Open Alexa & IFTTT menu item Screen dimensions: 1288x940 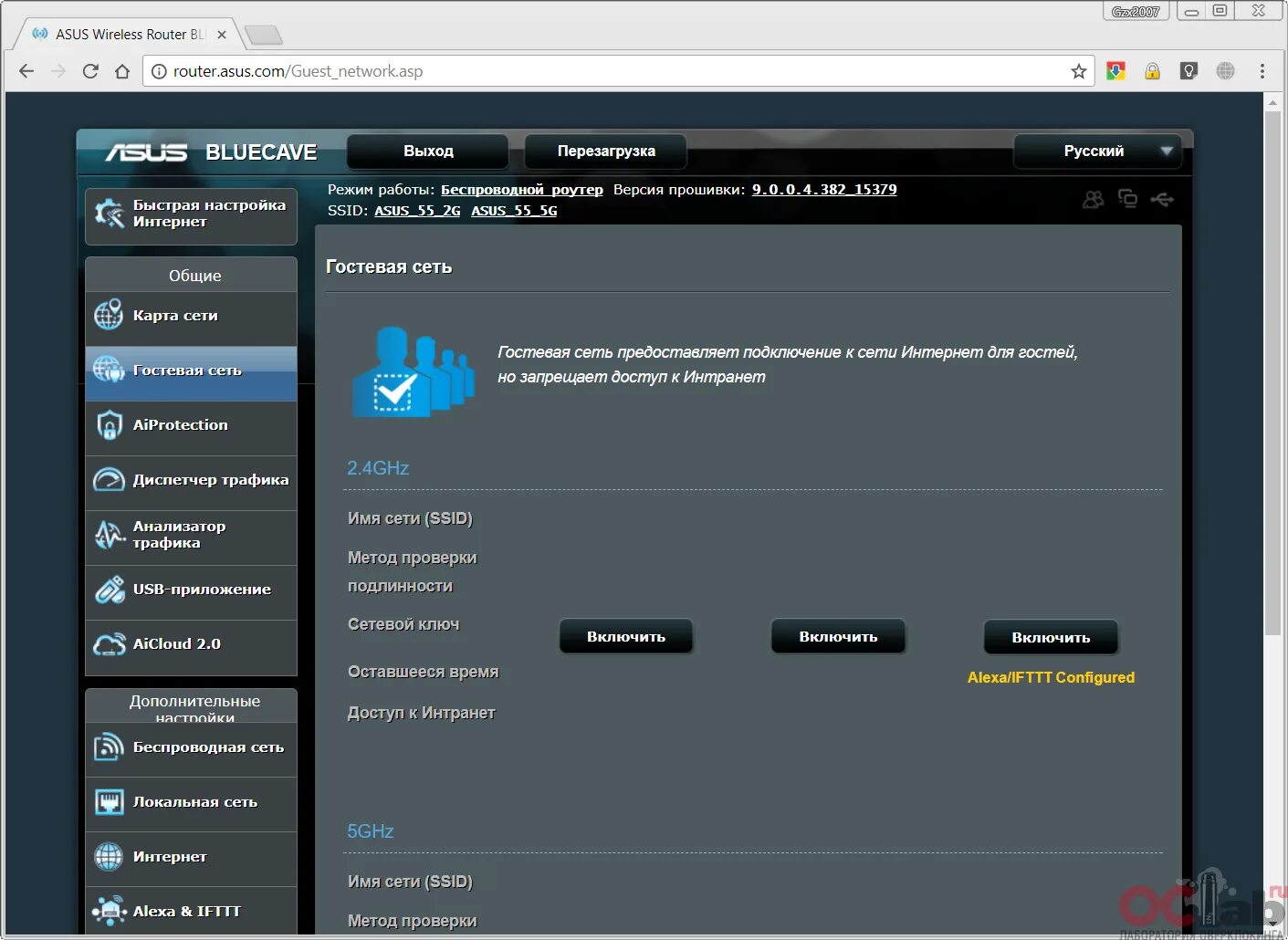(x=191, y=910)
